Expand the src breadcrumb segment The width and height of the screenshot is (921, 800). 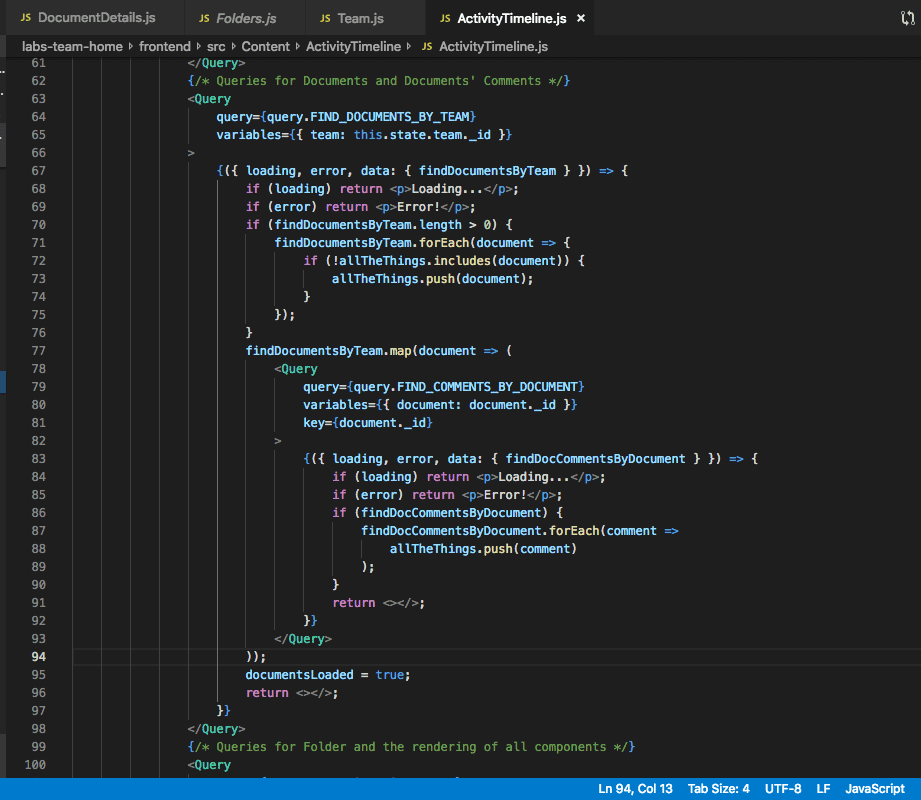(x=217, y=47)
